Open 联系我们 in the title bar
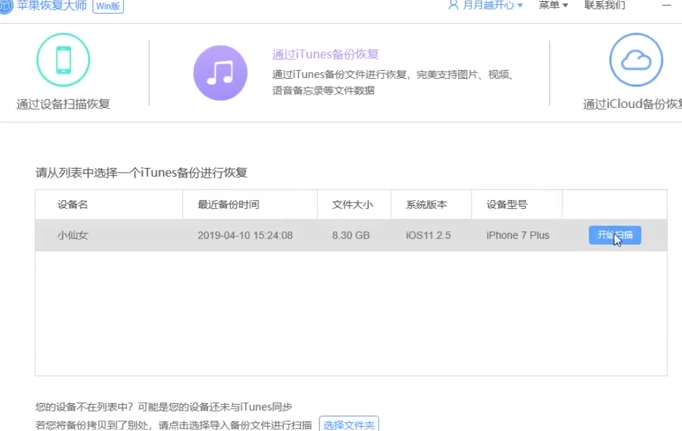This screenshot has height=431, width=682. pos(605,5)
